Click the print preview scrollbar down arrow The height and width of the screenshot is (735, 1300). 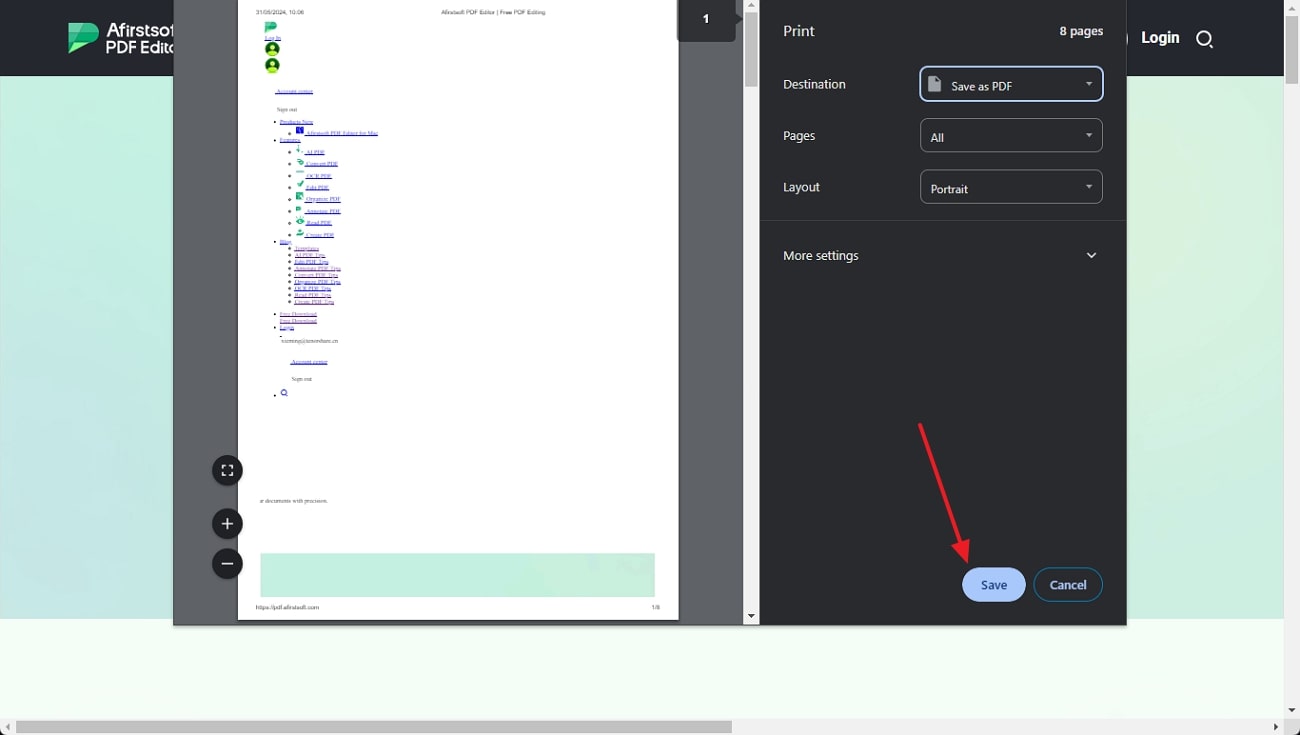[x=751, y=617]
